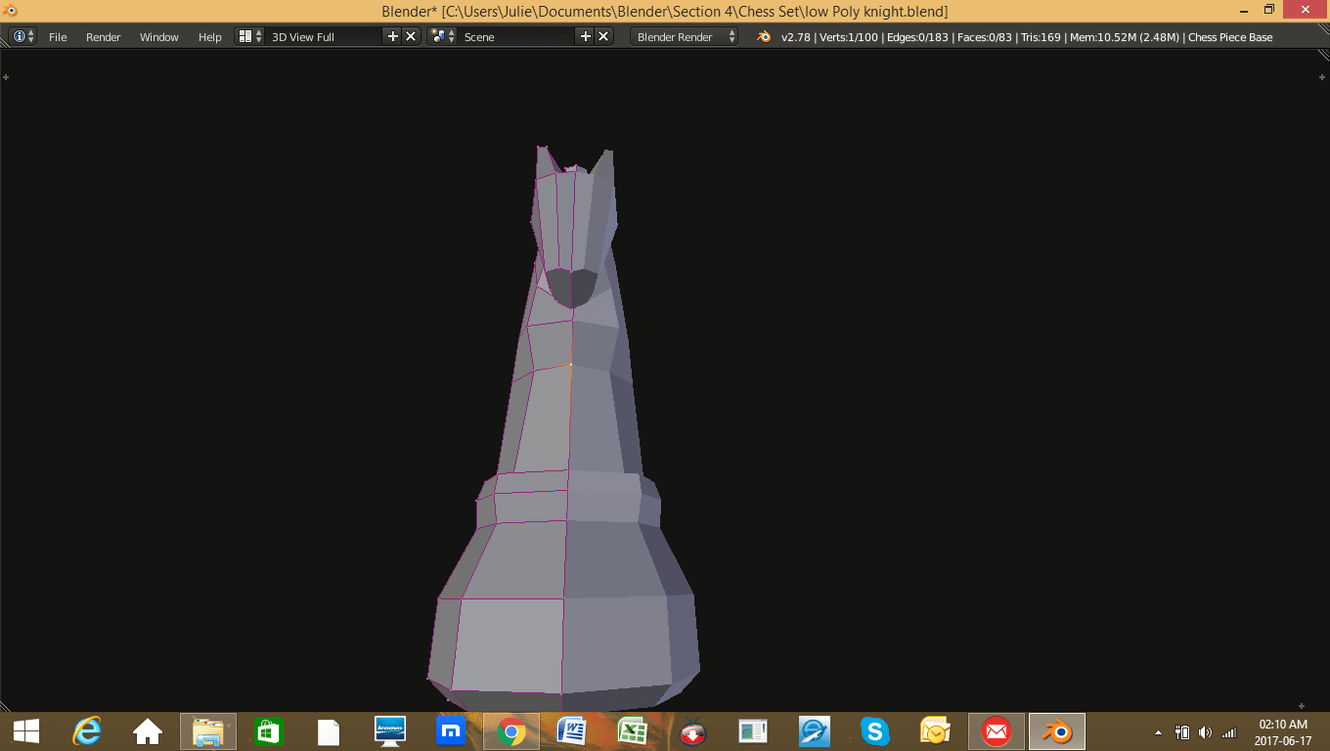Open the File menu

(58, 37)
